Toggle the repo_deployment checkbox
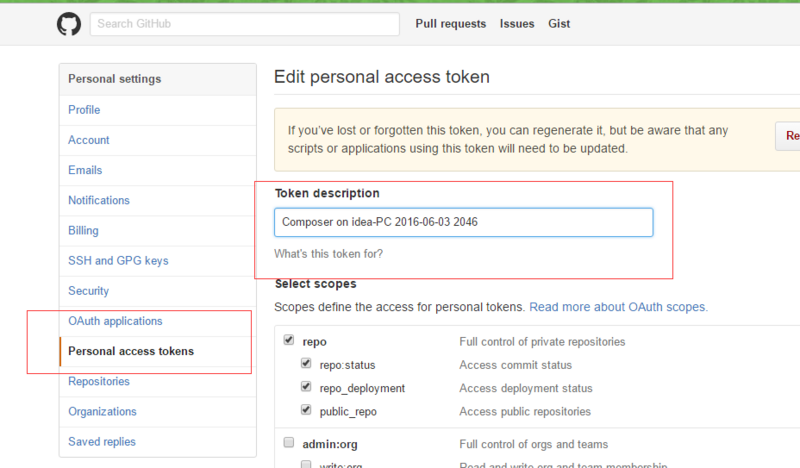800x468 pixels. (307, 387)
